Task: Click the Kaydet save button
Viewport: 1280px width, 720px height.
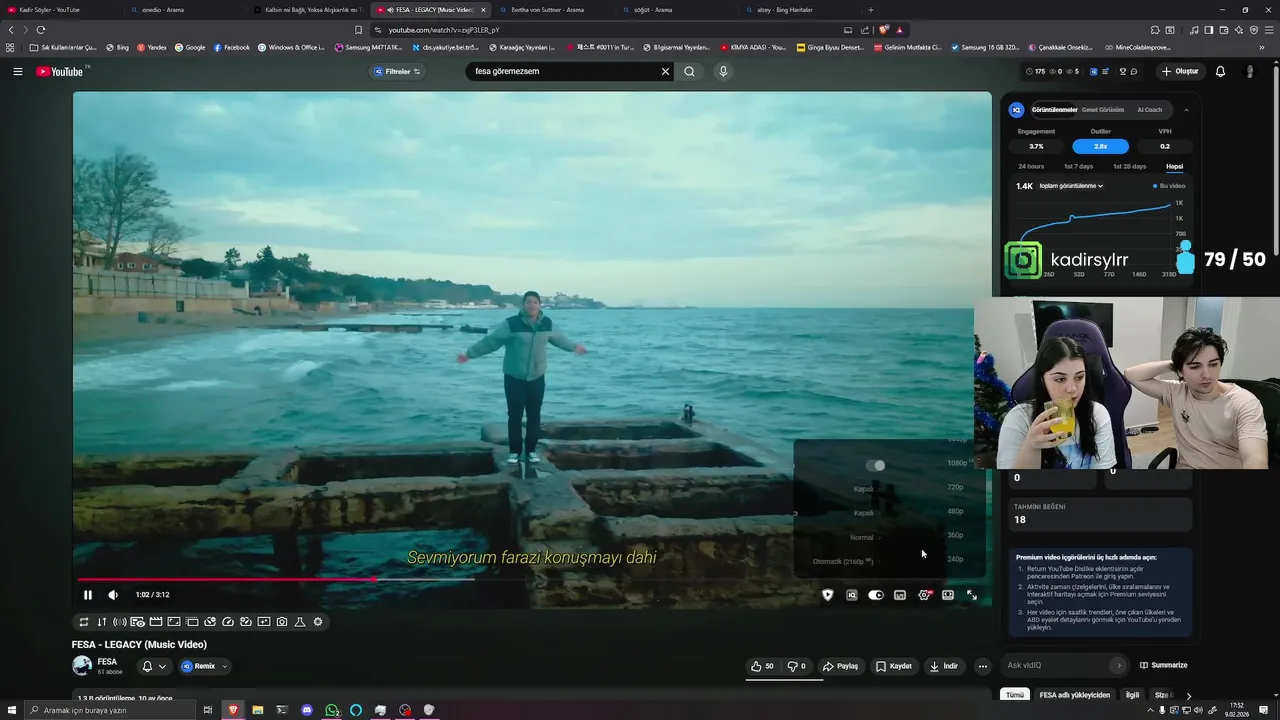Action: (894, 666)
